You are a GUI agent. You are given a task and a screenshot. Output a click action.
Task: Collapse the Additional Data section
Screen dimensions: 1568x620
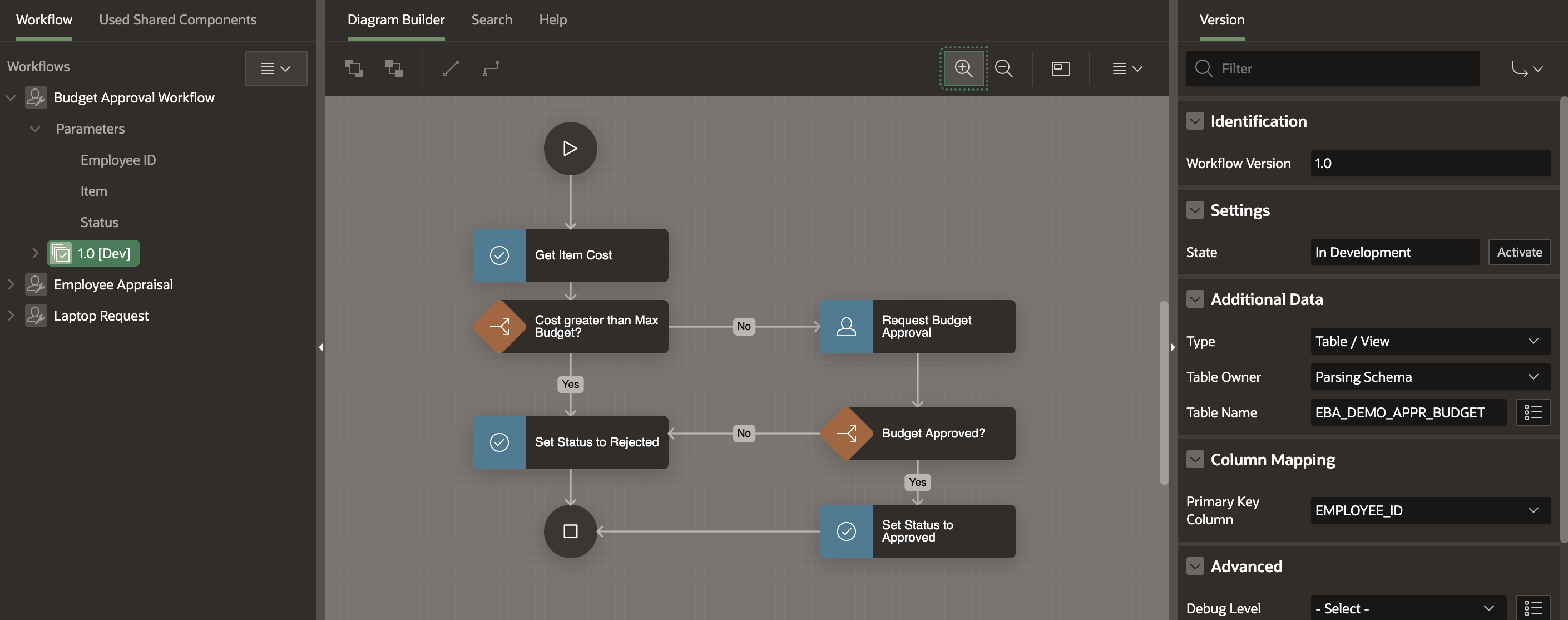pos(1195,299)
